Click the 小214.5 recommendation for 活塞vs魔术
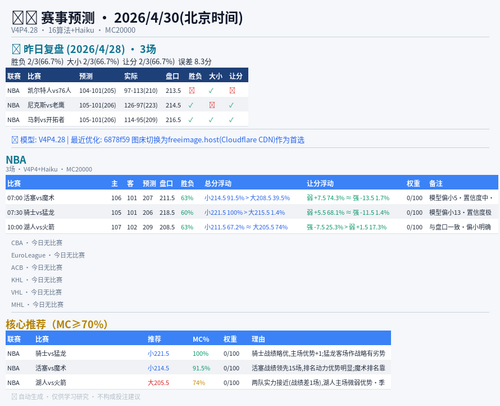 coord(158,368)
